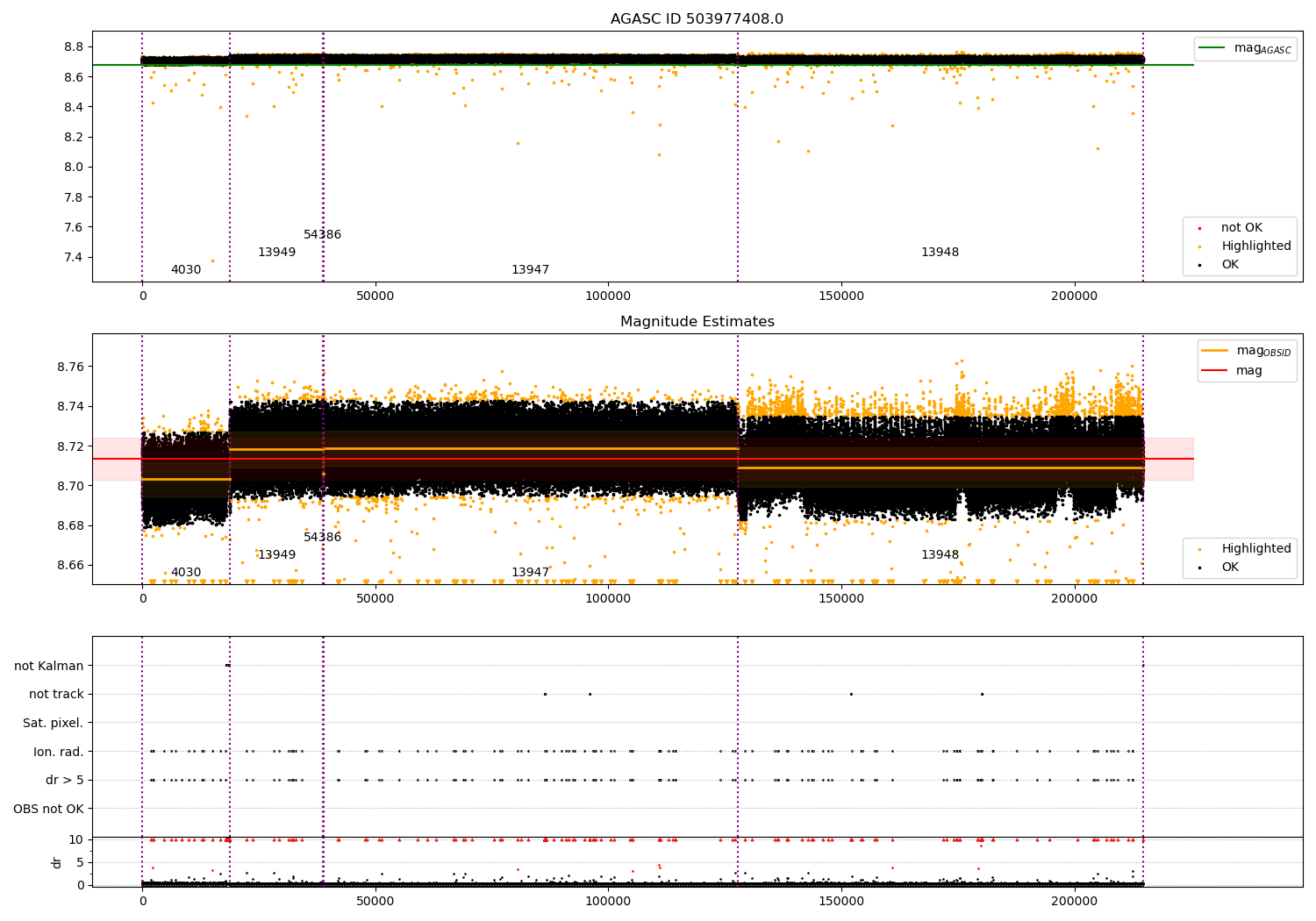Click the 200000 x-tick under the AGASC plot
The image size is (1316, 921).
pos(1075,296)
